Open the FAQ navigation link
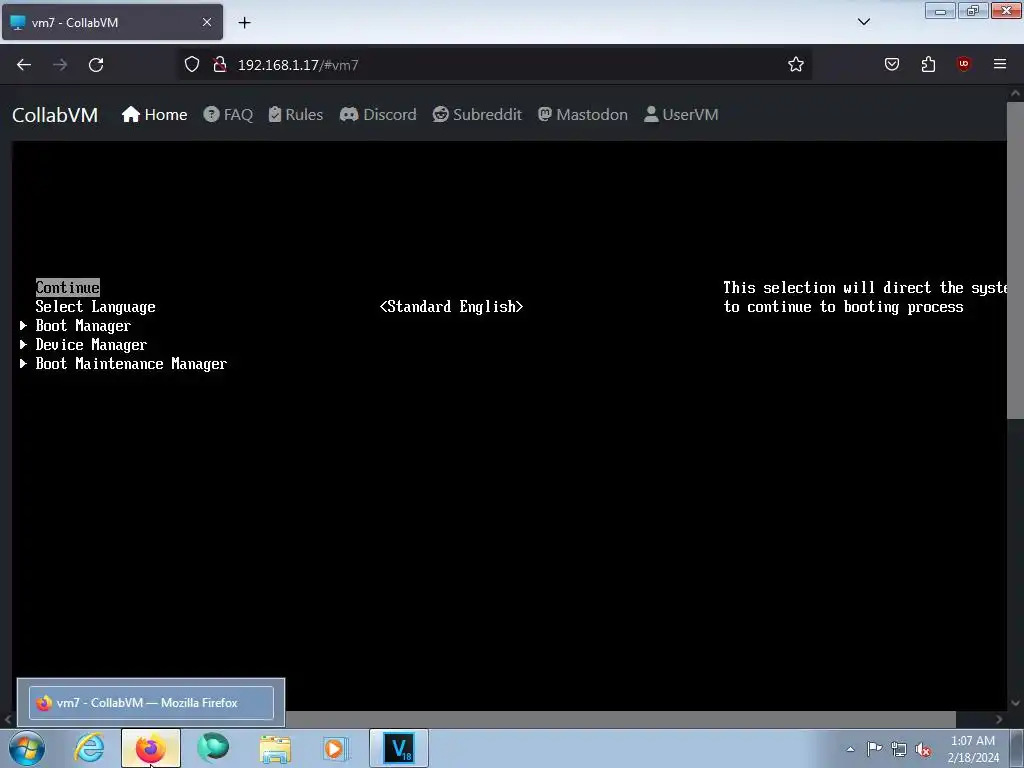The height and width of the screenshot is (768, 1024). pyautogui.click(x=228, y=115)
